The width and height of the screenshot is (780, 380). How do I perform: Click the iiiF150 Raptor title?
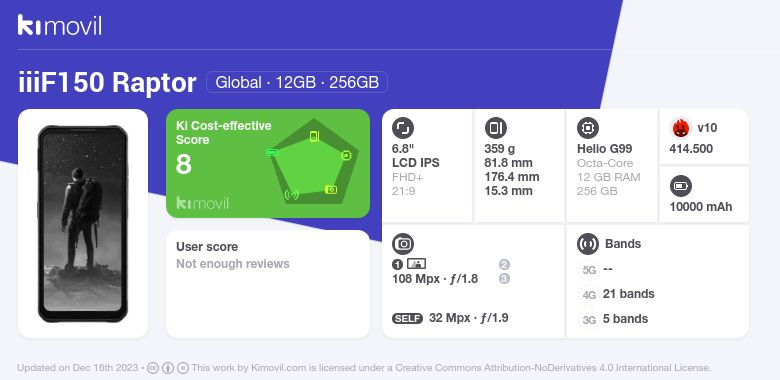tap(107, 83)
